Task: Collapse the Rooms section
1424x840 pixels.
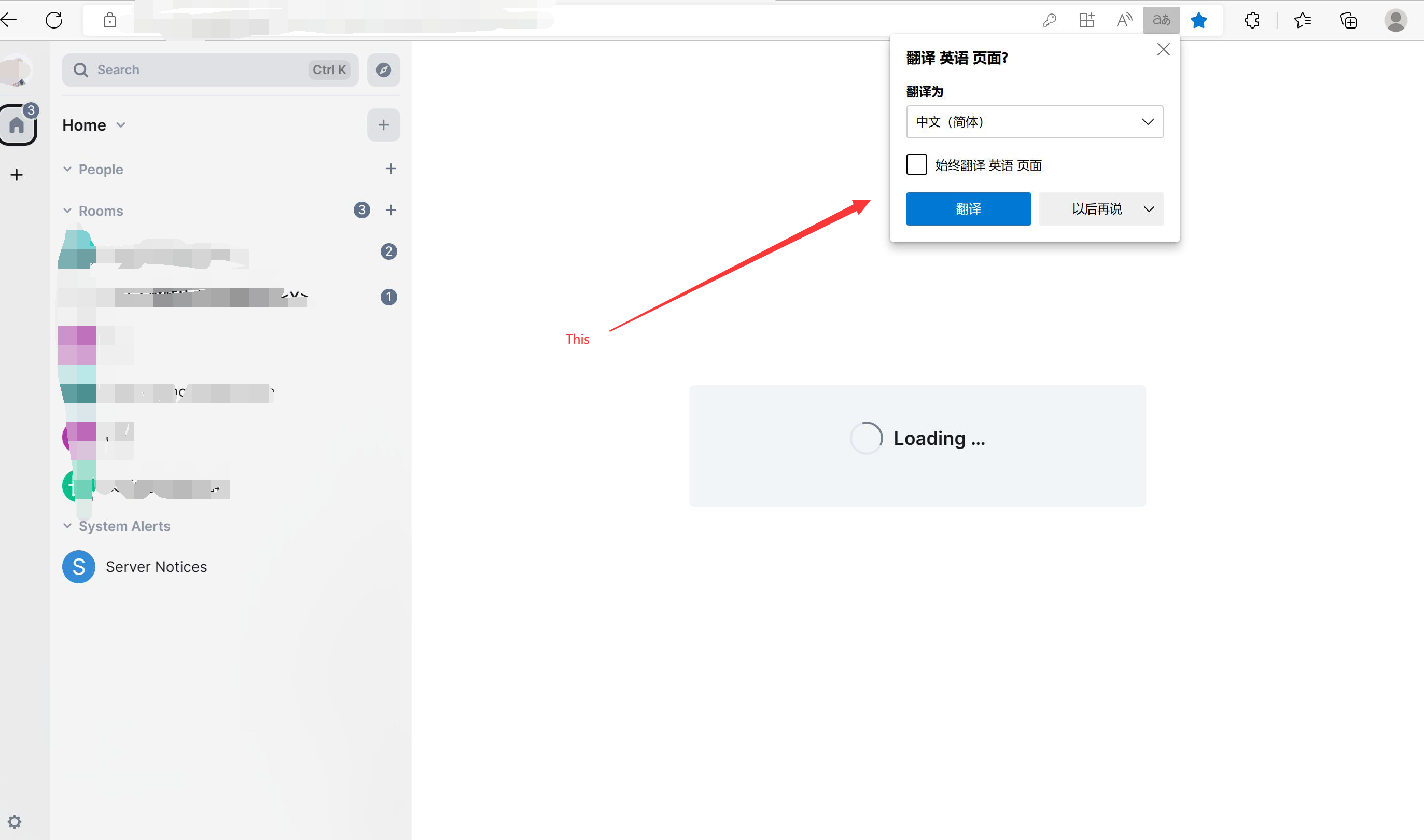Action: (x=68, y=210)
